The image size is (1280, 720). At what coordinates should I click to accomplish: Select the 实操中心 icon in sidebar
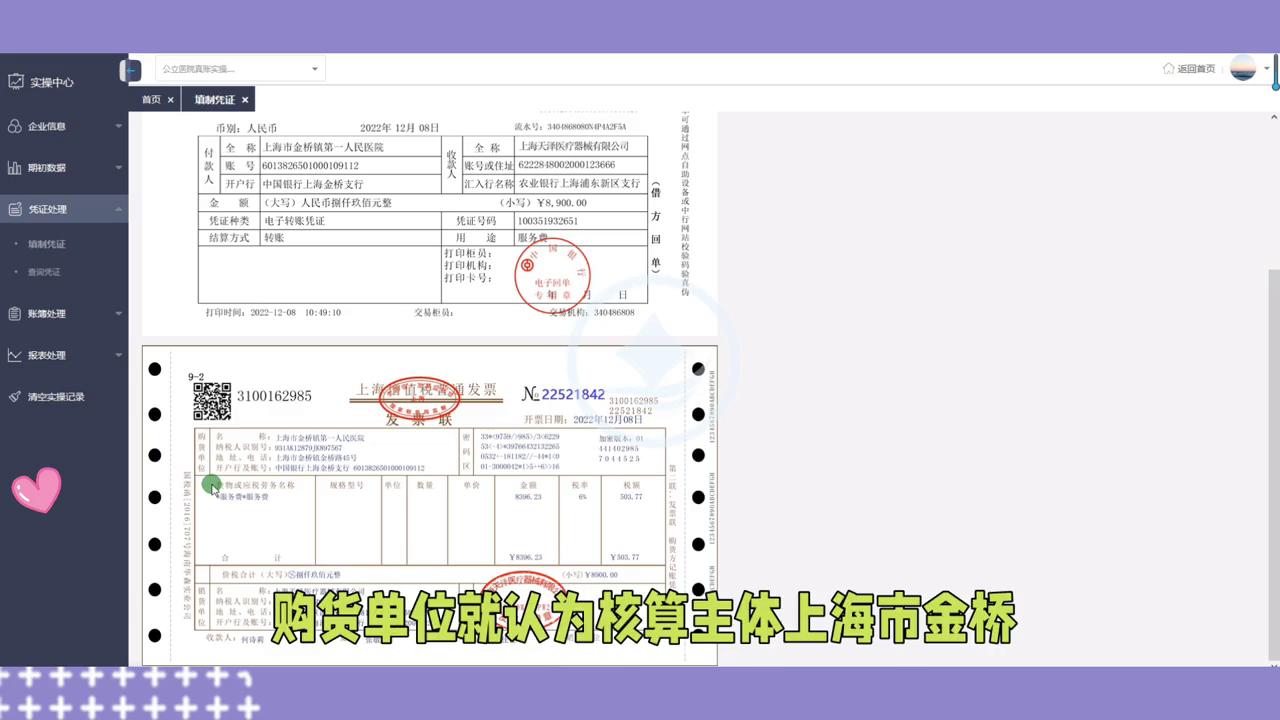(17, 82)
